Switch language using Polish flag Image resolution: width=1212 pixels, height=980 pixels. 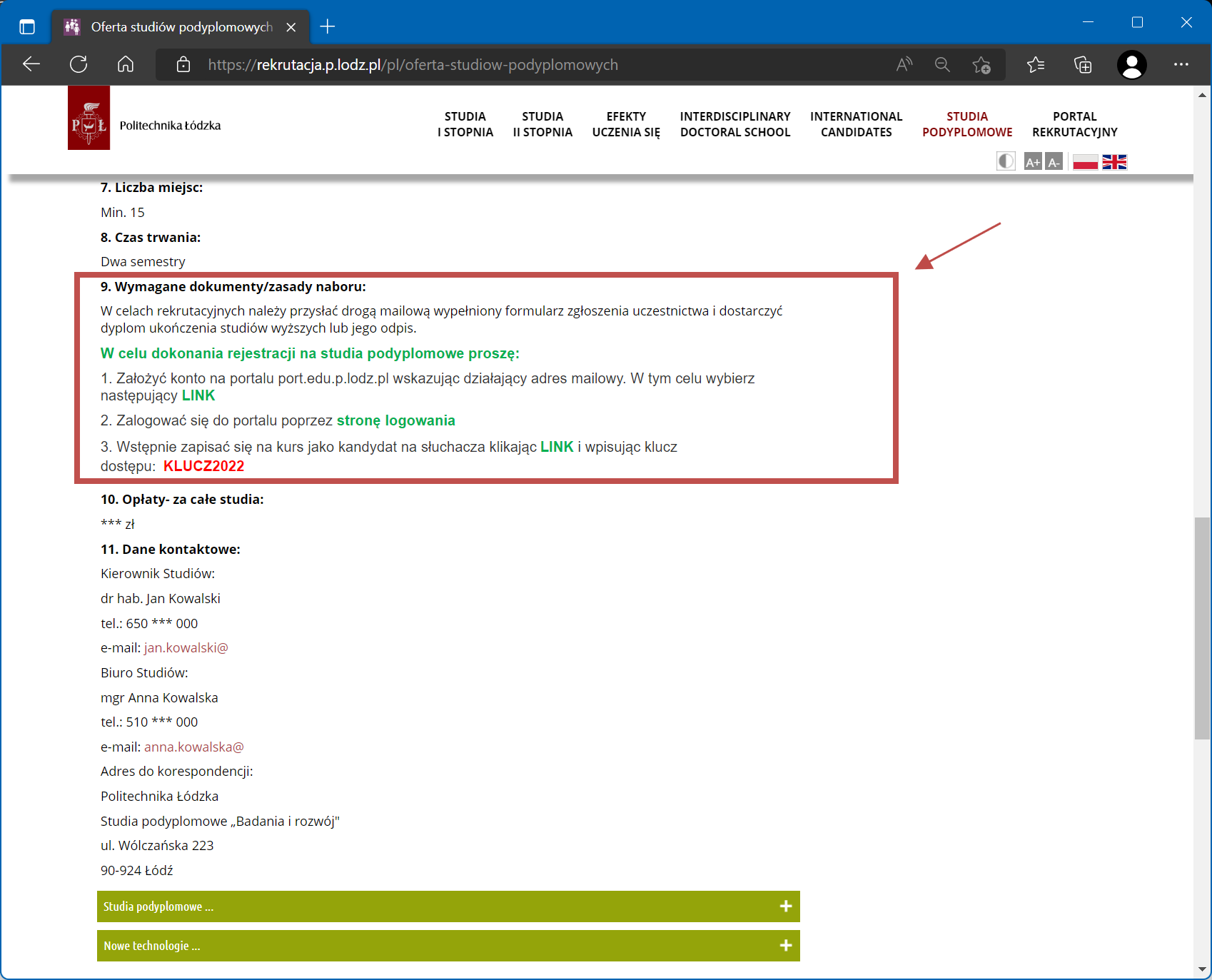[1085, 162]
